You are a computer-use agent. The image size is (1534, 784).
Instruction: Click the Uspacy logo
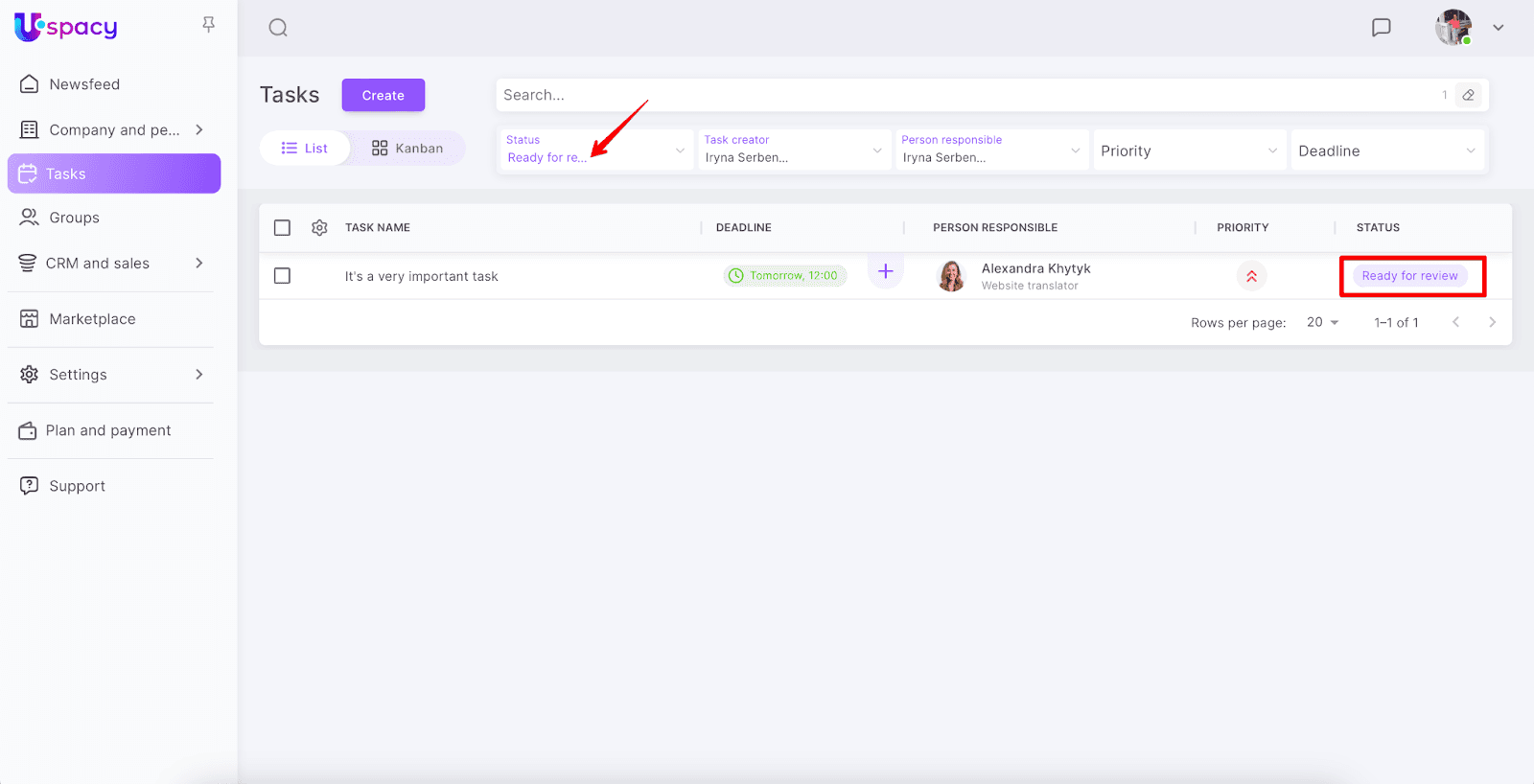pos(66,27)
